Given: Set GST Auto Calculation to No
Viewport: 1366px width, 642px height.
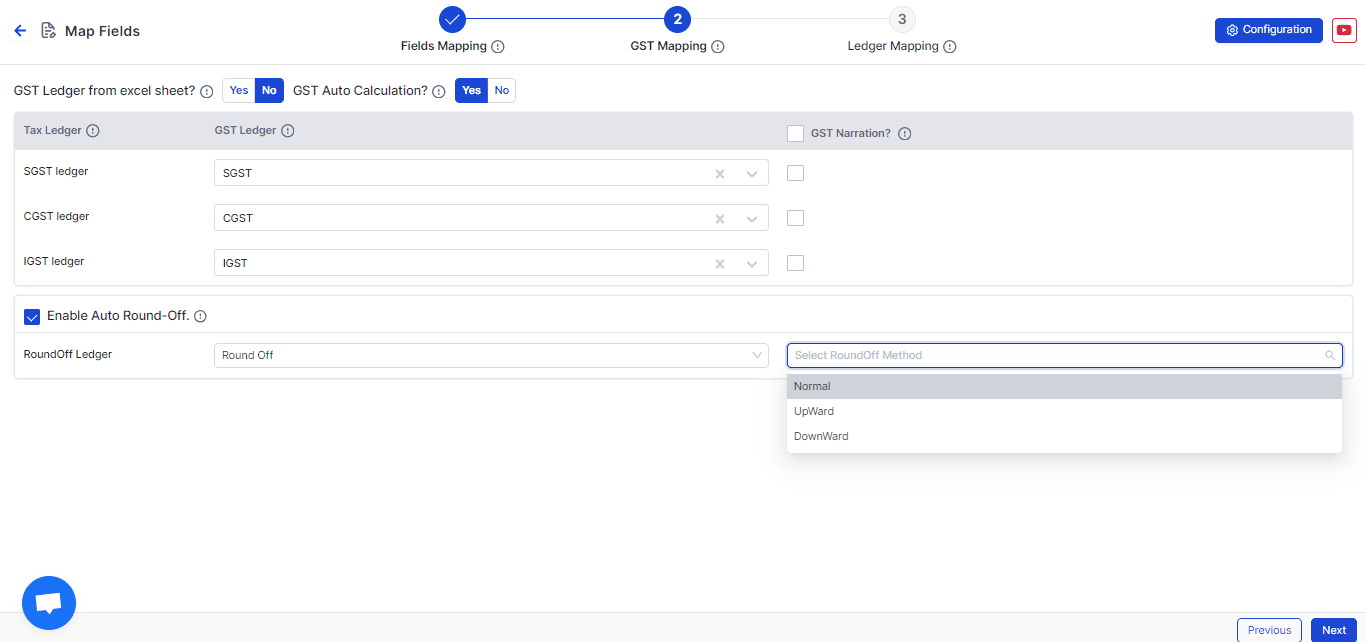Looking at the screenshot, I should [x=502, y=91].
